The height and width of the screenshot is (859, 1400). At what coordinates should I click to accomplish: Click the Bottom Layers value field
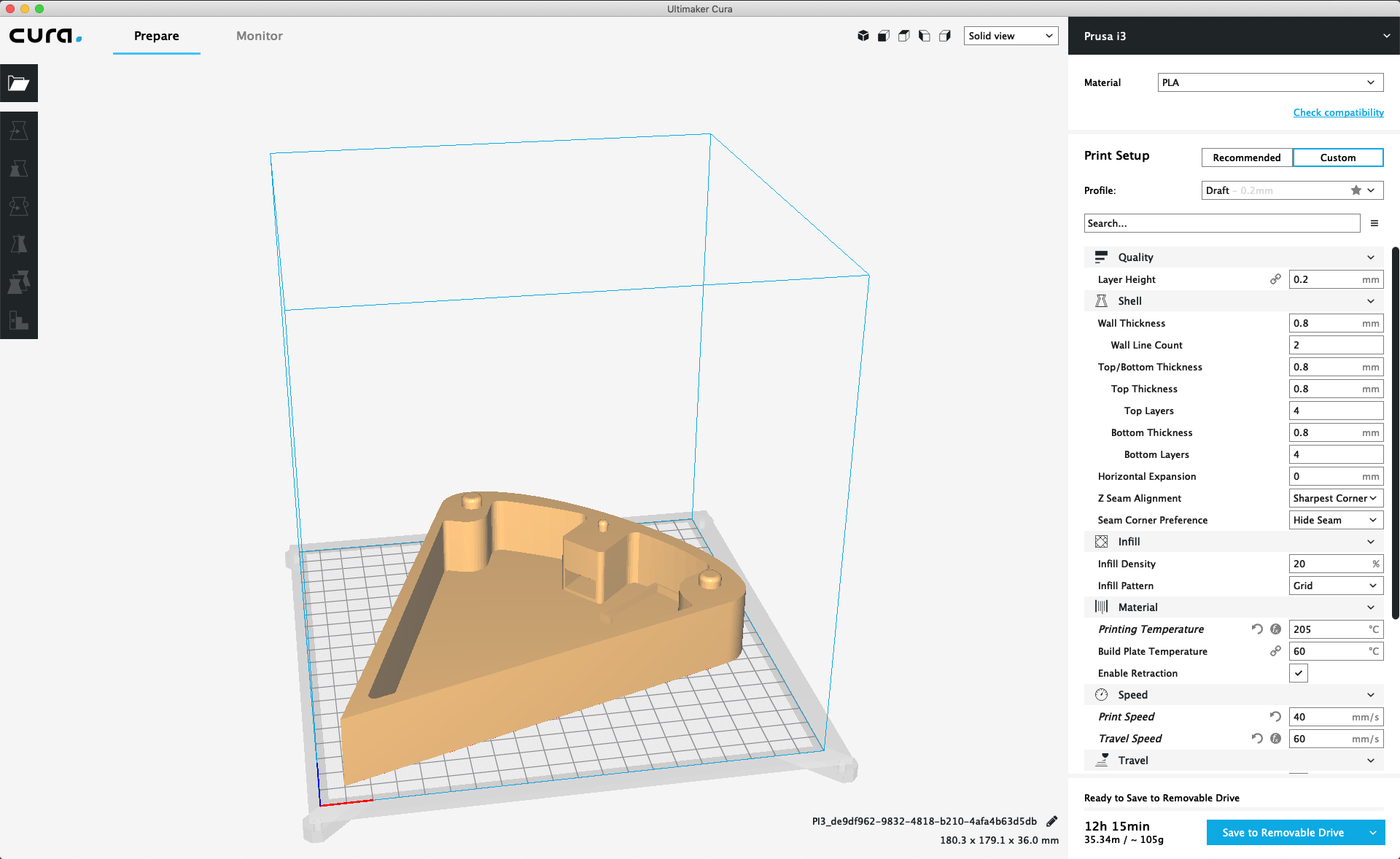pyautogui.click(x=1336, y=454)
